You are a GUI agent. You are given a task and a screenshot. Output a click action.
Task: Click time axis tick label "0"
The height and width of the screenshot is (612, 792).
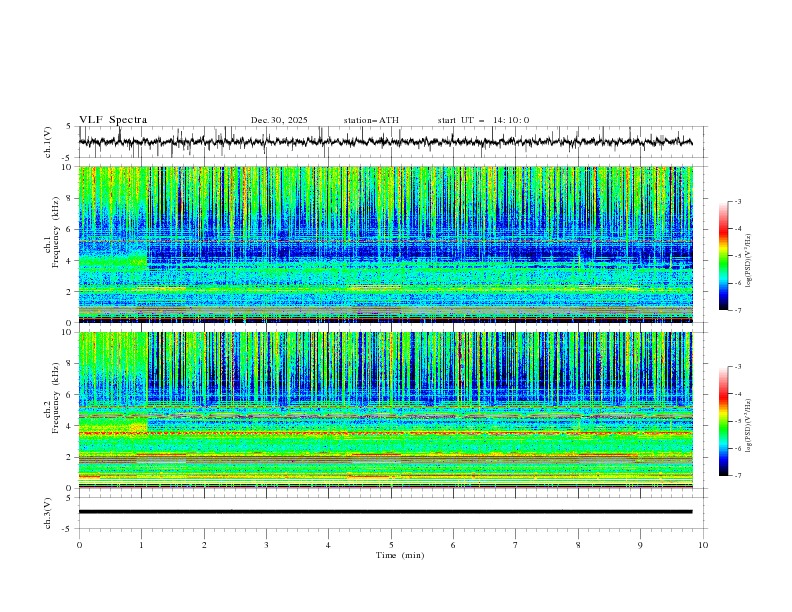(x=79, y=545)
